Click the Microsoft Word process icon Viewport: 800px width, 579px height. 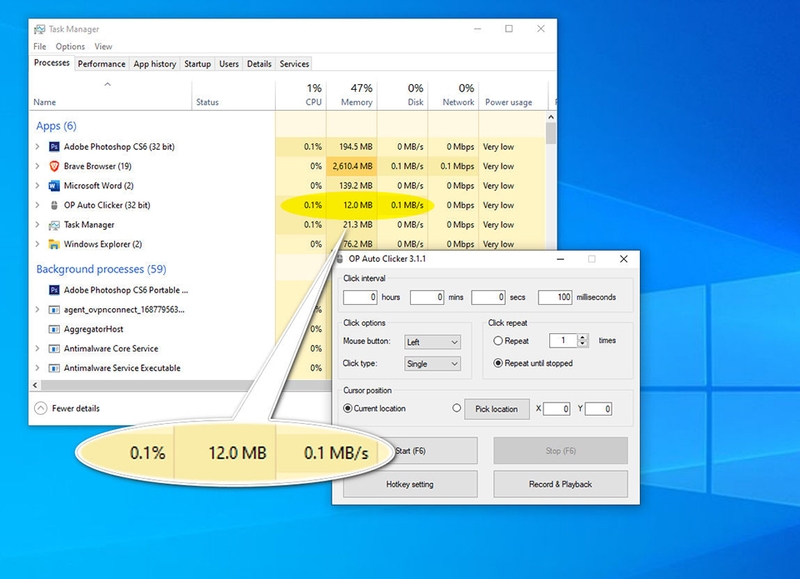55,186
